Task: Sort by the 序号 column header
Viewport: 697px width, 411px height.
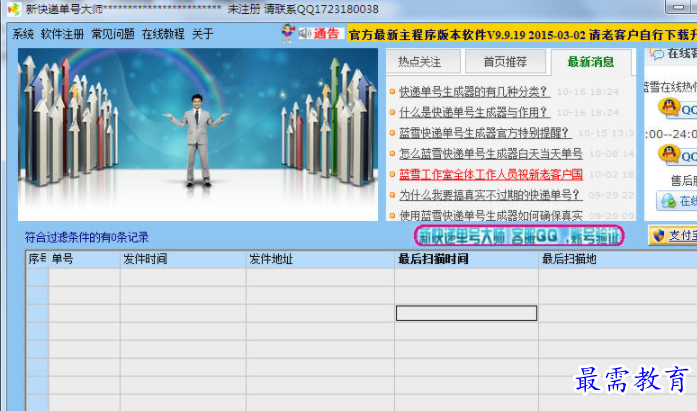Action: [37, 259]
